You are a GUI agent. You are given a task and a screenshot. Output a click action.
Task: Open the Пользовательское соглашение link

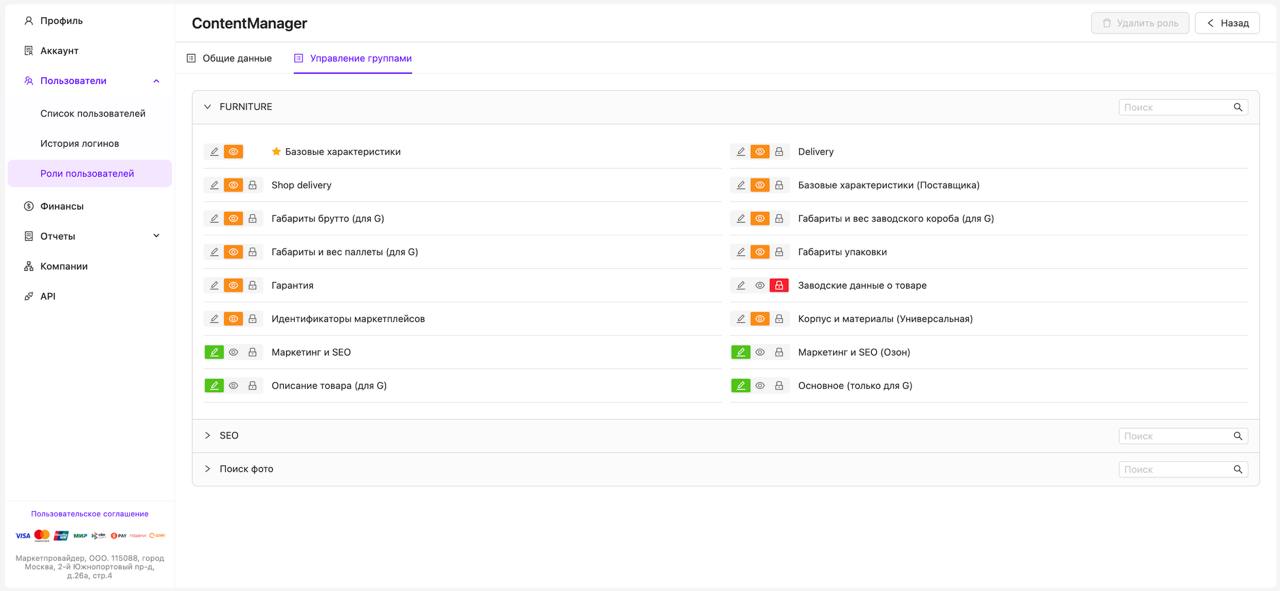click(x=90, y=514)
